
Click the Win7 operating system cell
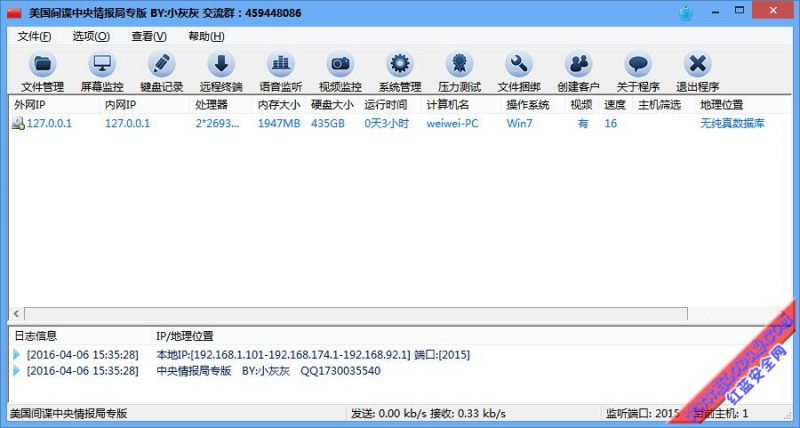(x=519, y=123)
